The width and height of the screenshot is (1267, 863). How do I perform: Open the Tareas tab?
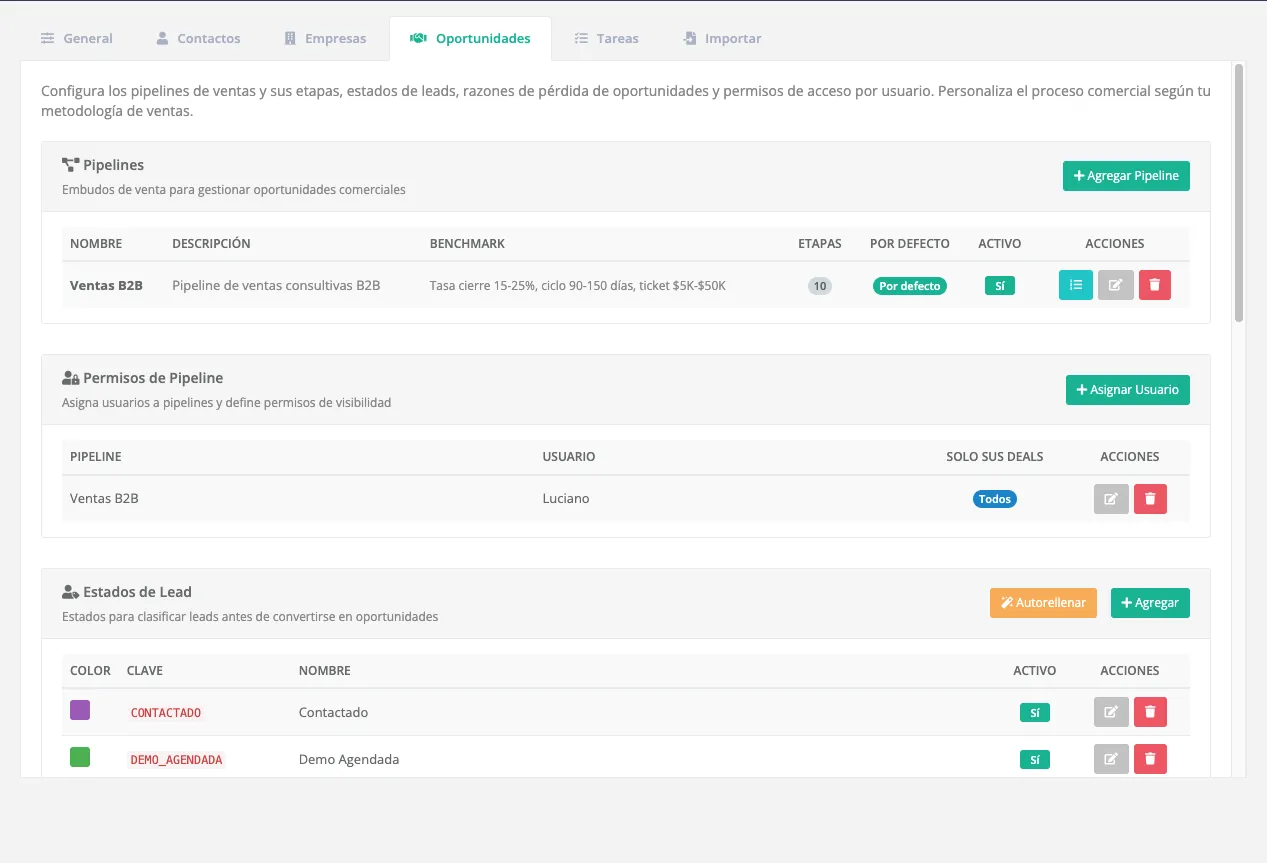click(607, 39)
